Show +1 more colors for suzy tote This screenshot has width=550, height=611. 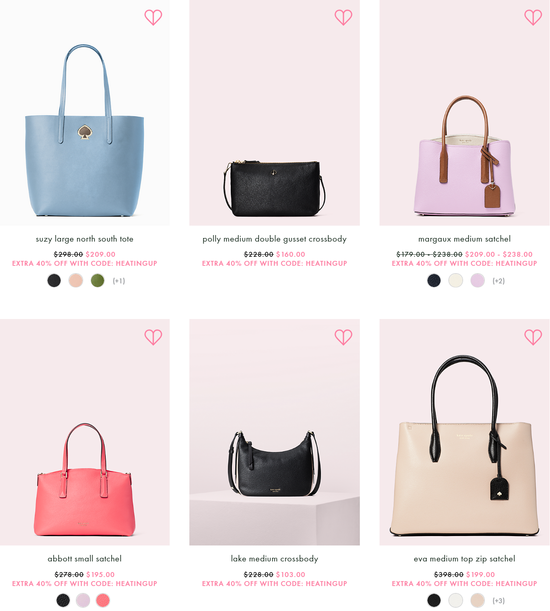[119, 281]
